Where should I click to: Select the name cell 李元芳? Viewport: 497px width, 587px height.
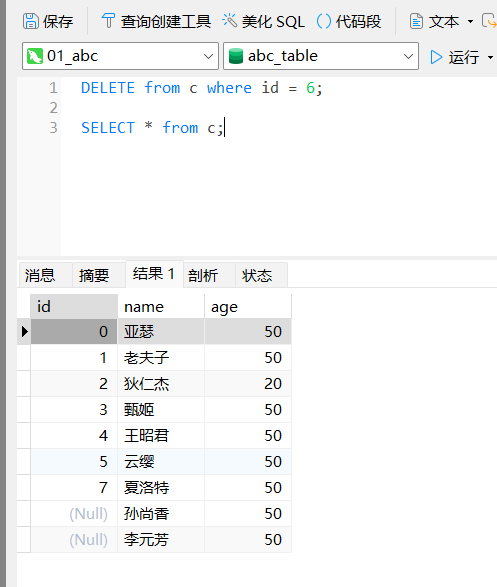(x=161, y=539)
